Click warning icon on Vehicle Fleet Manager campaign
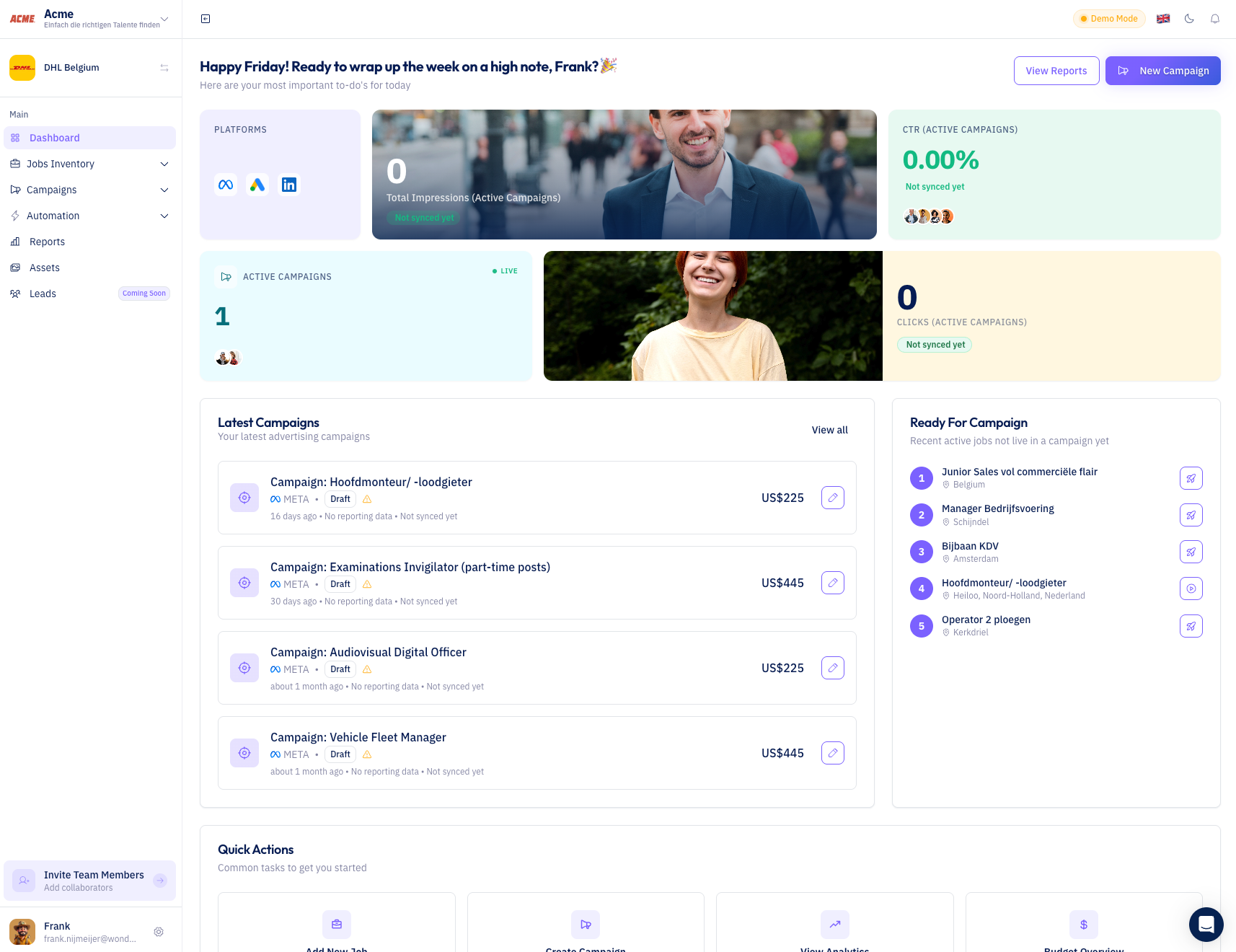The height and width of the screenshot is (952, 1236). [x=367, y=754]
